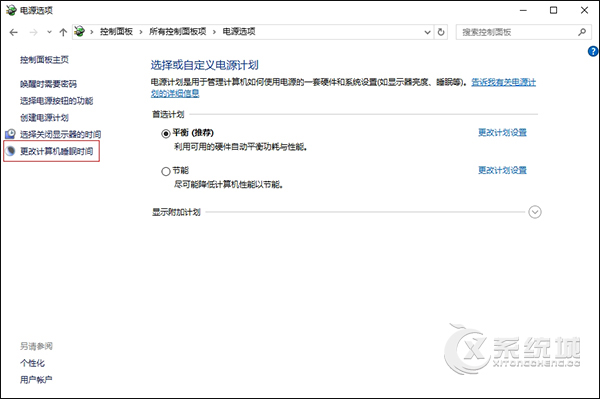Viewport: 600px width, 399px height.
Task: Click the 首选计划 section label
Action: [x=168, y=114]
